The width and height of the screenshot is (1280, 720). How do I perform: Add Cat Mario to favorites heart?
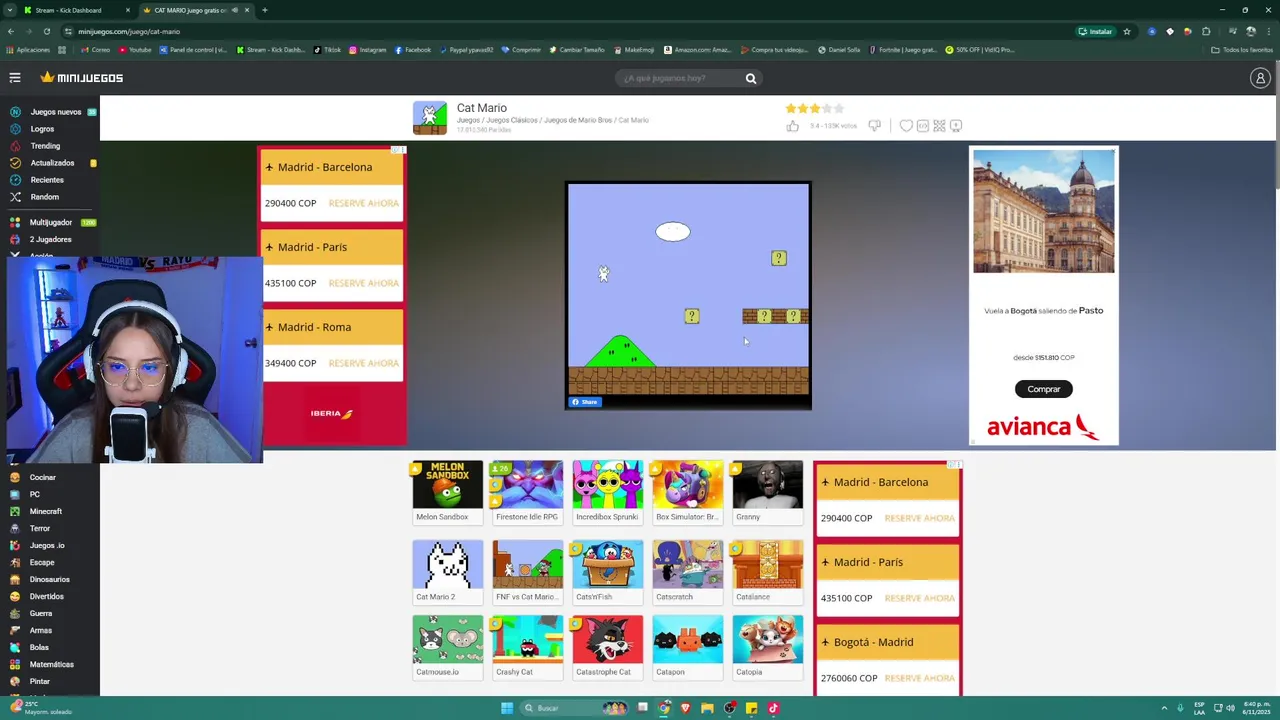click(906, 126)
